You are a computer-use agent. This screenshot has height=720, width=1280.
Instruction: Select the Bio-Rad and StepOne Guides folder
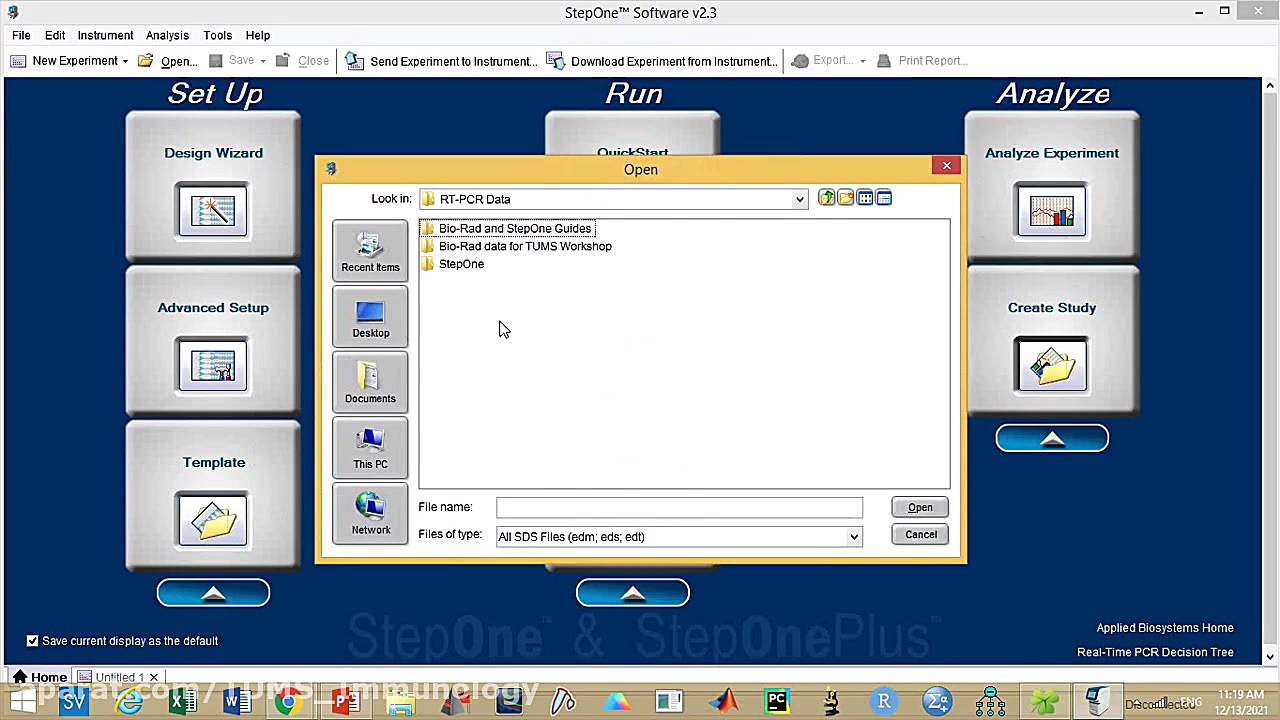(x=507, y=228)
